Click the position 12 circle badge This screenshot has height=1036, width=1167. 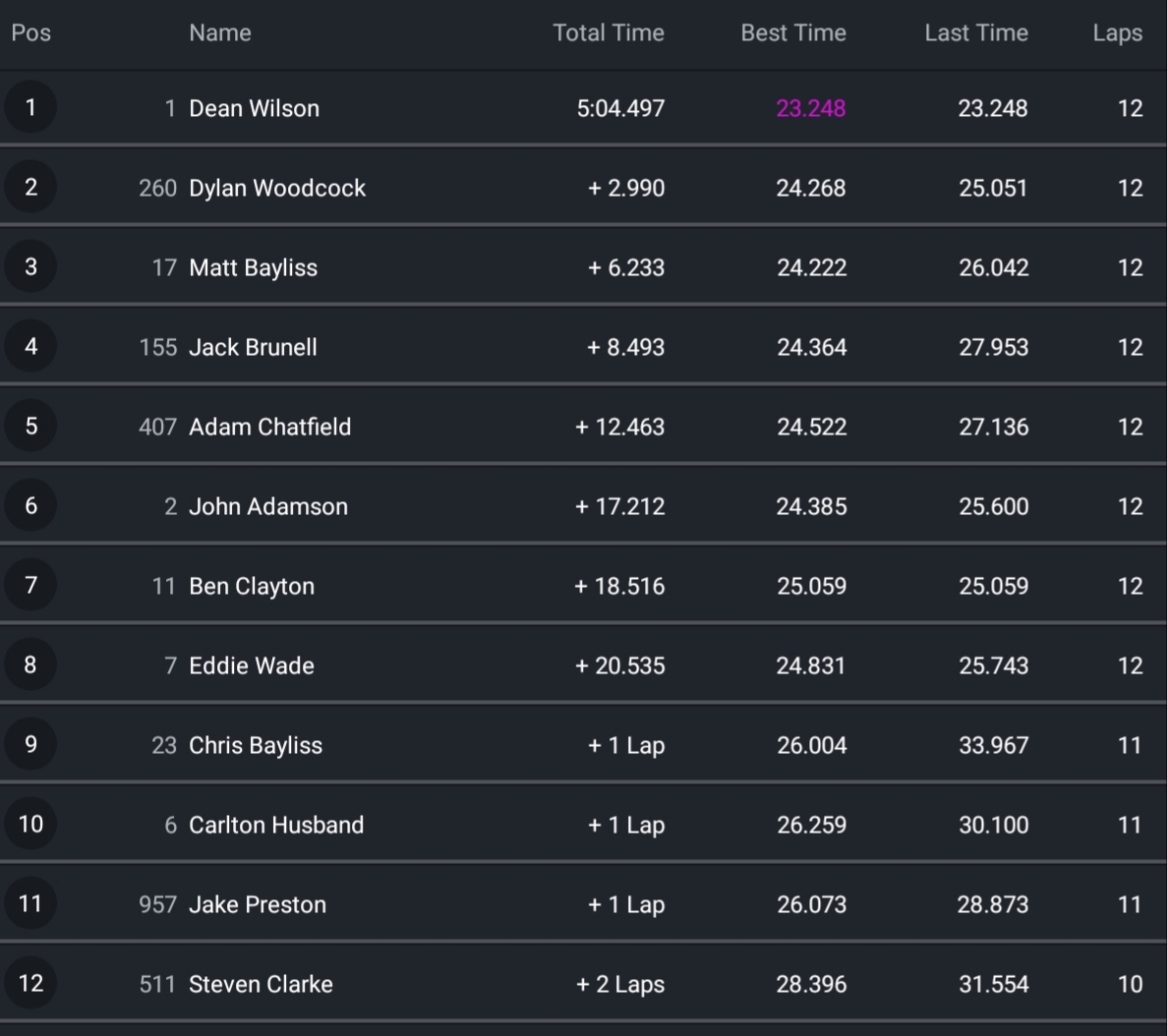[30, 983]
